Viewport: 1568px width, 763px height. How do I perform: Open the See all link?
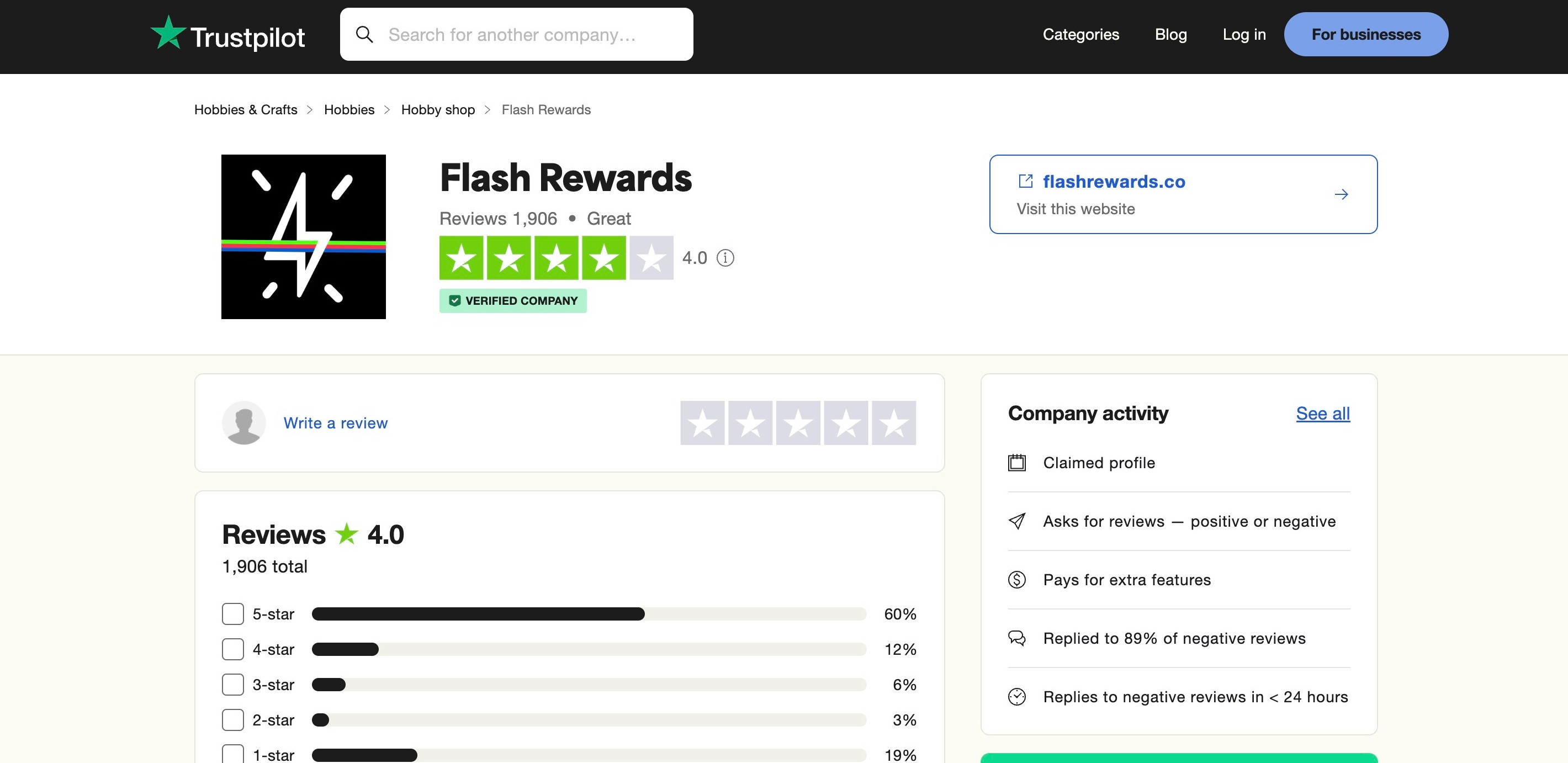coord(1323,414)
